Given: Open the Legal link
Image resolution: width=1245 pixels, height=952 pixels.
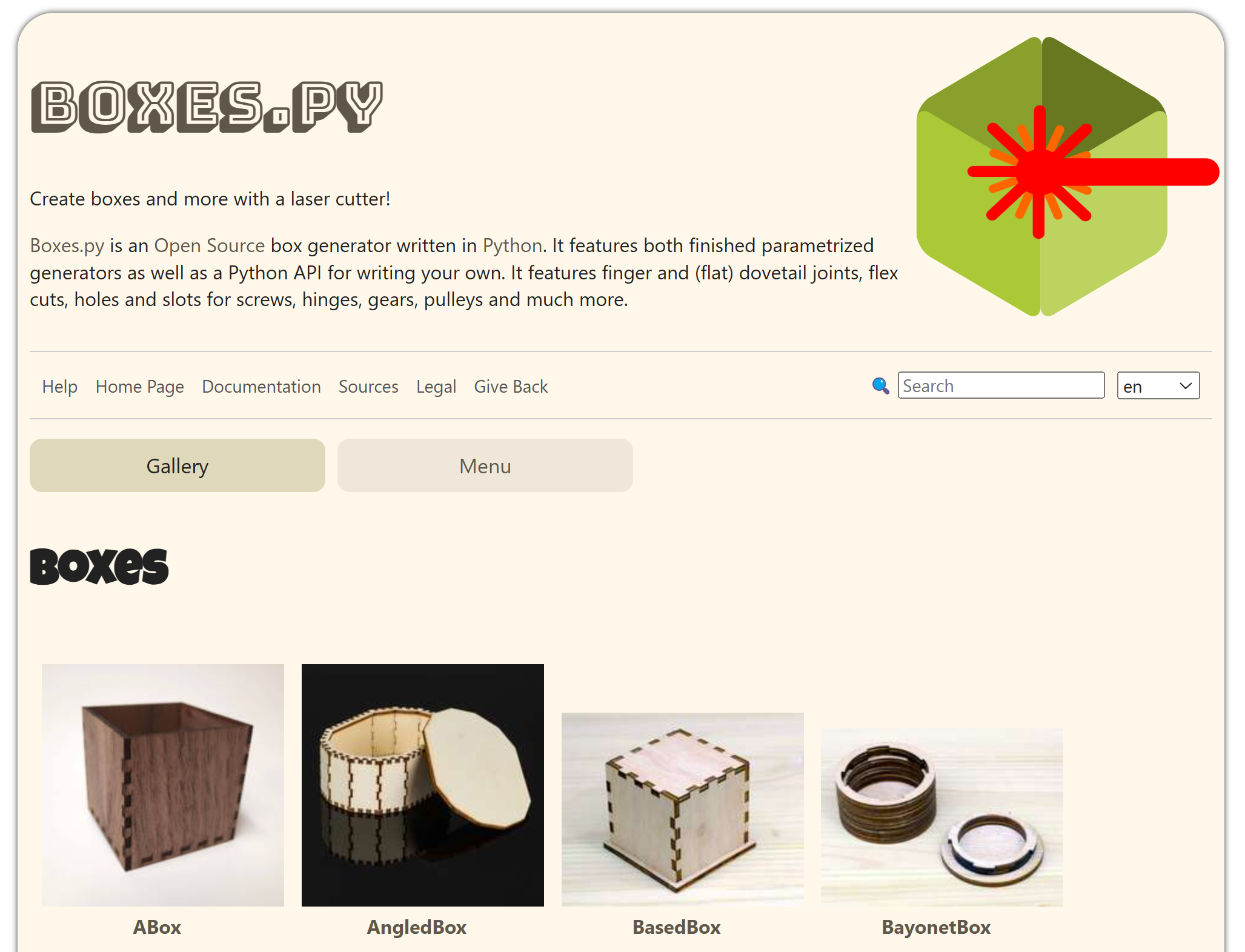Looking at the screenshot, I should tap(436, 387).
